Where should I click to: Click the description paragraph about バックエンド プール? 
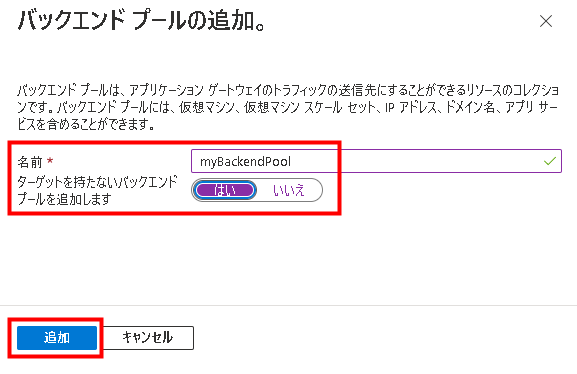288,107
